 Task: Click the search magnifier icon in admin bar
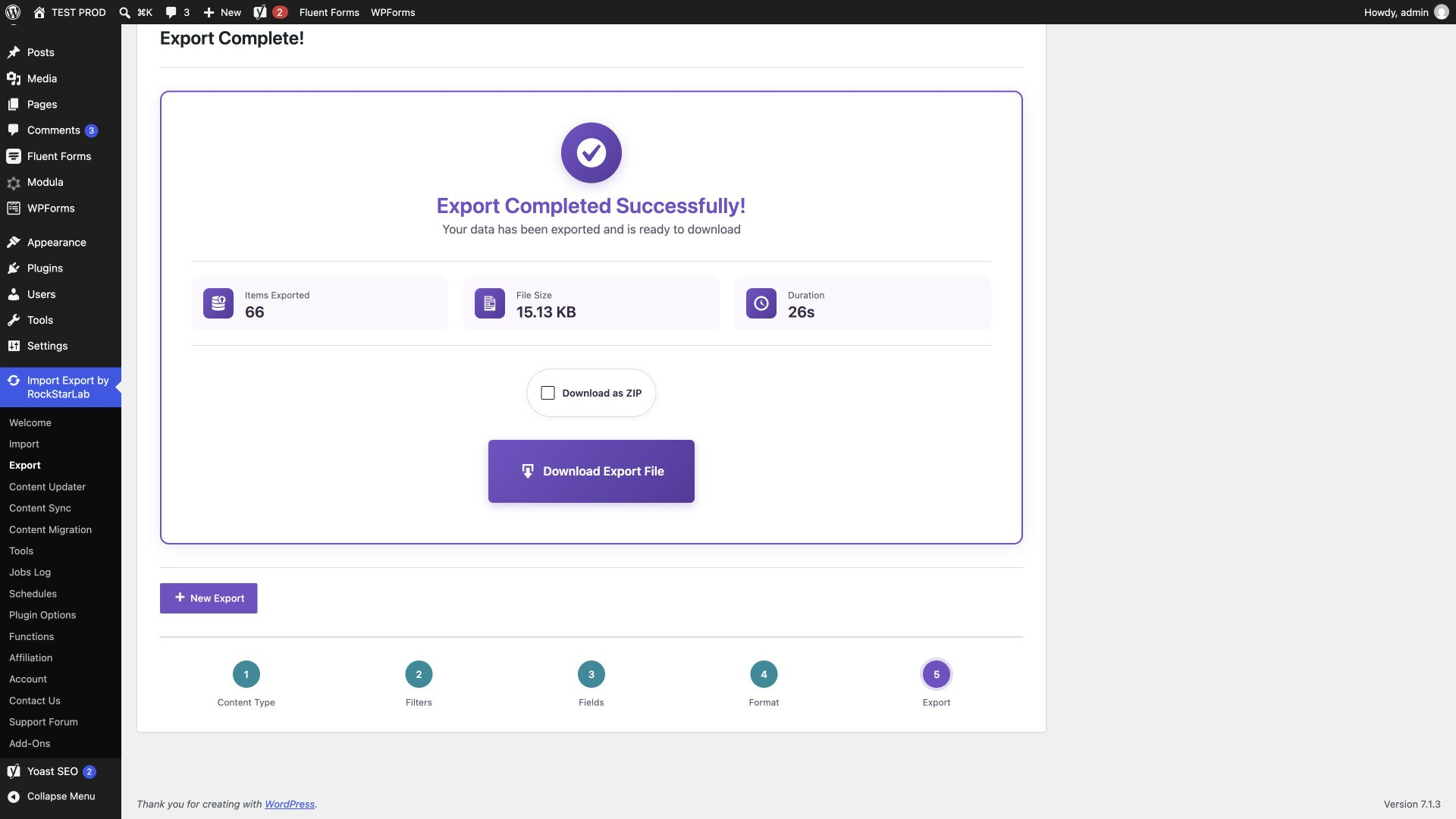tap(125, 12)
